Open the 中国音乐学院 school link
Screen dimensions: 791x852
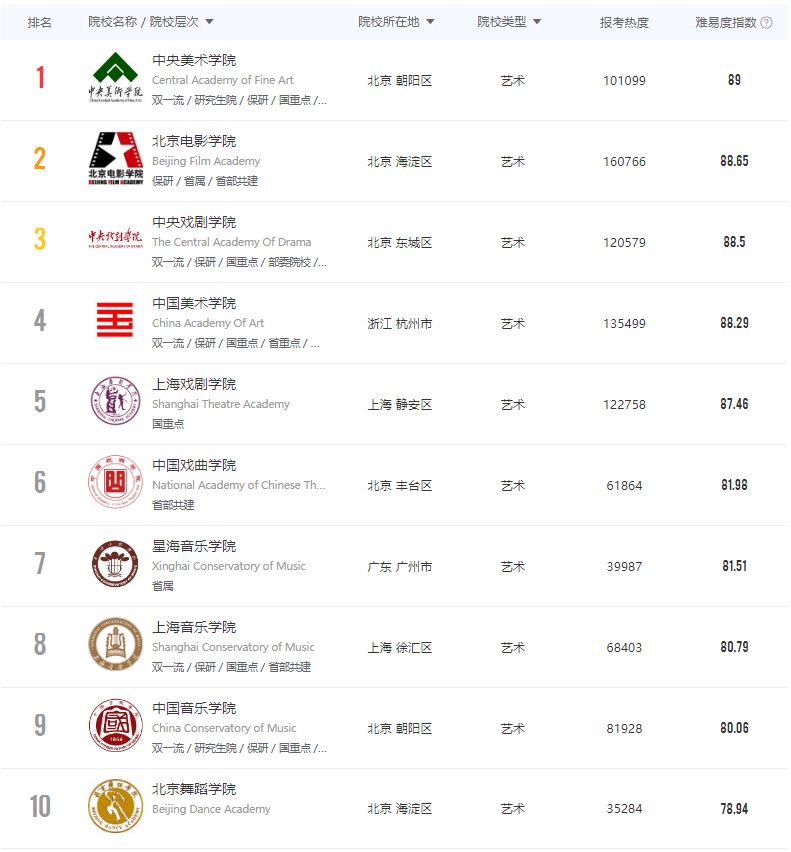(x=194, y=708)
